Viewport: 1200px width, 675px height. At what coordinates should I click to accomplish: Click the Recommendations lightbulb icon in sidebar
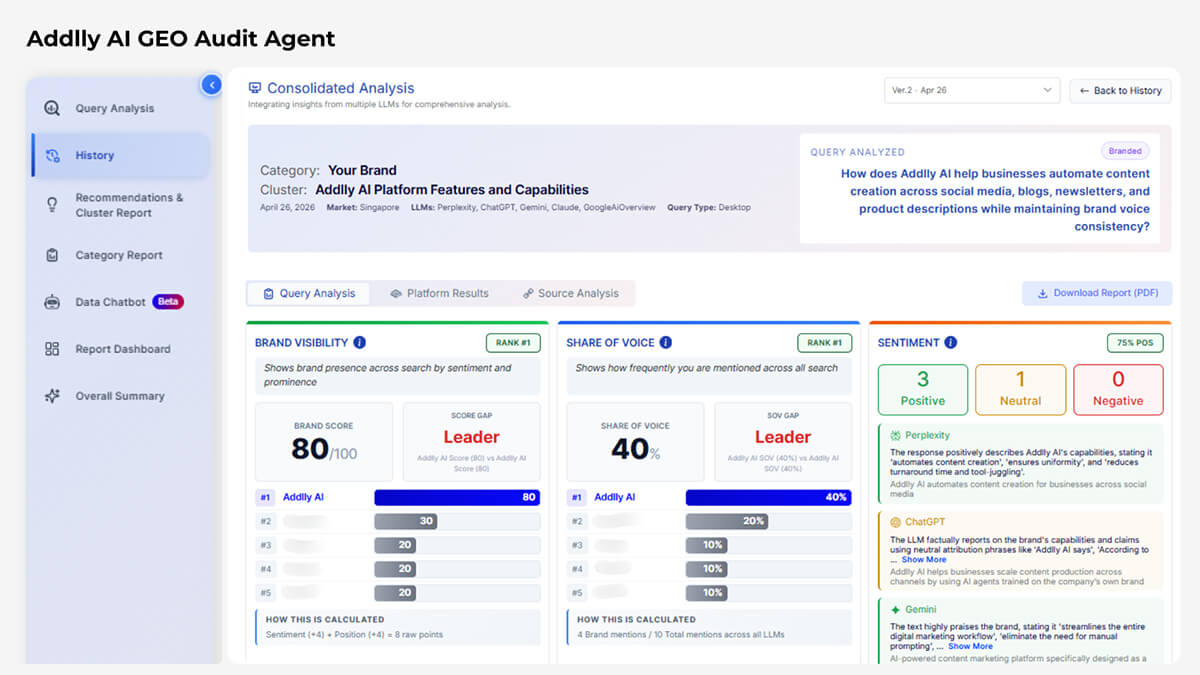(52, 204)
